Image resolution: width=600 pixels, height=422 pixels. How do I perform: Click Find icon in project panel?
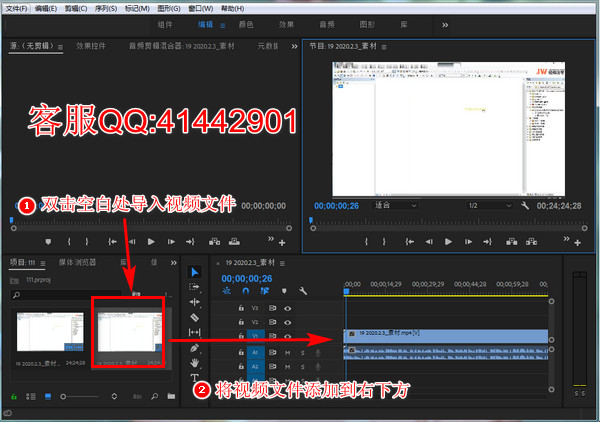click(x=155, y=396)
